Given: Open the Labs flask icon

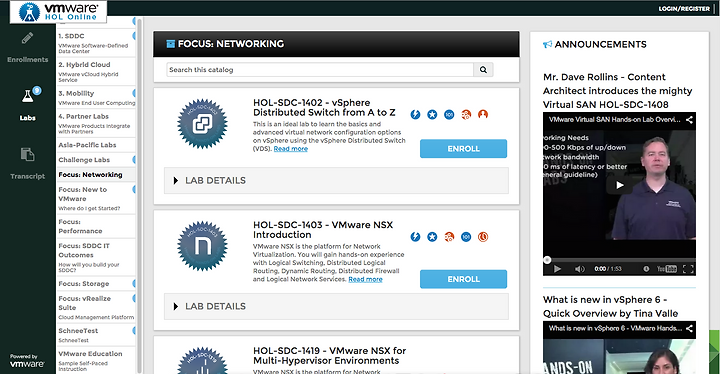Looking at the screenshot, I should tap(28, 96).
